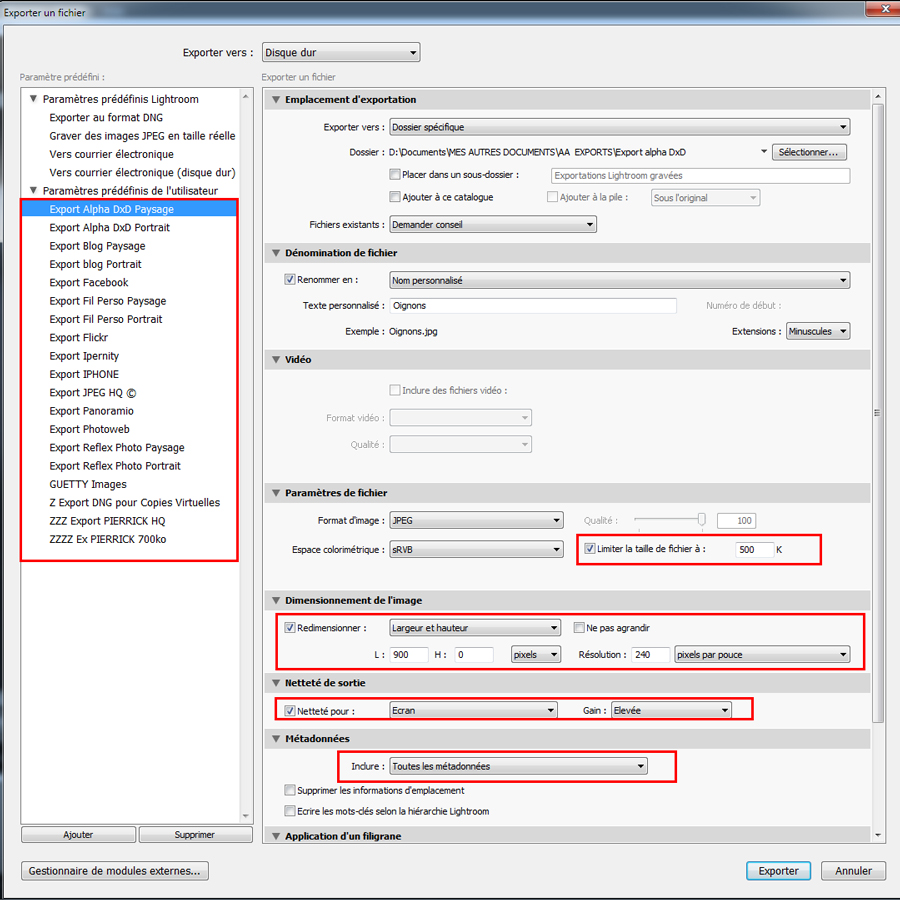Collapse the Emplacement d'exportation section triangle
Image resolution: width=900 pixels, height=900 pixels.
(275, 100)
